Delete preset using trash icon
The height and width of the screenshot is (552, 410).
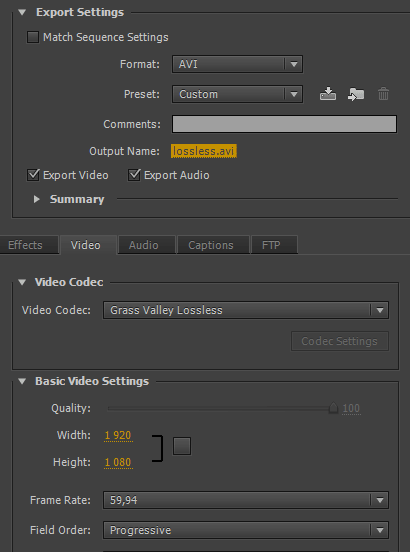(383, 94)
